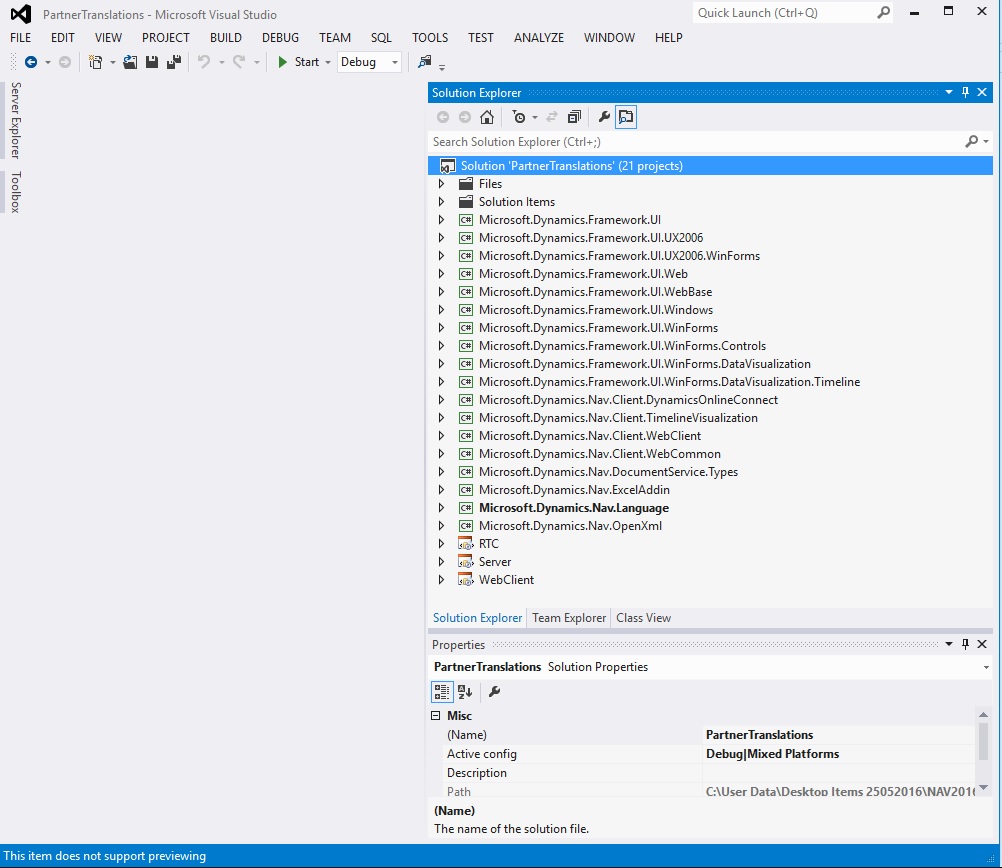Expand the Microsoft.Dynamics.Nav.Language project node
Viewport: 1002px width, 868px height.
(x=441, y=508)
